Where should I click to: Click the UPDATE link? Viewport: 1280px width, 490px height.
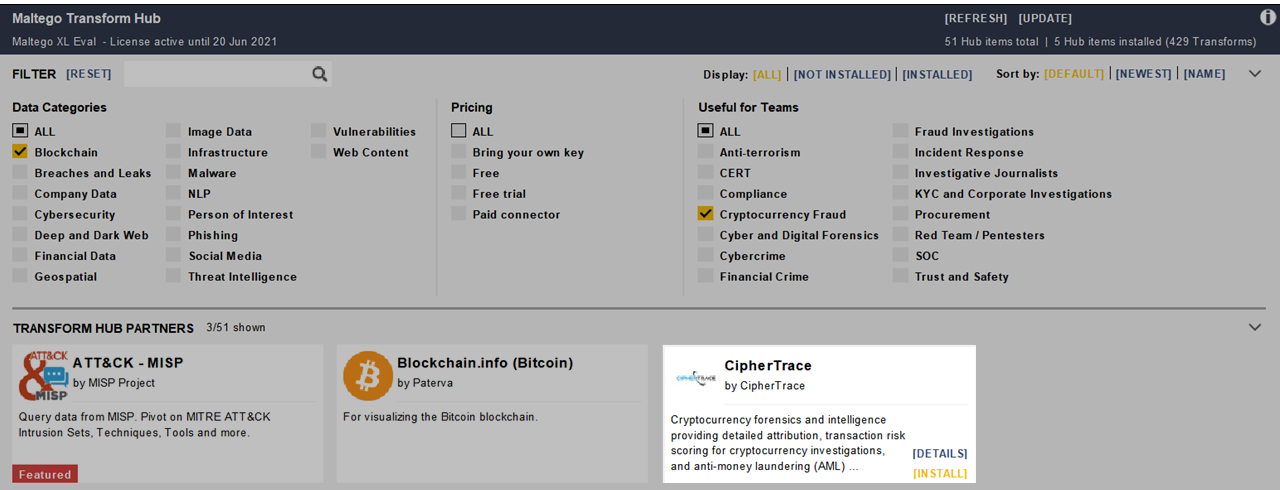(1045, 18)
